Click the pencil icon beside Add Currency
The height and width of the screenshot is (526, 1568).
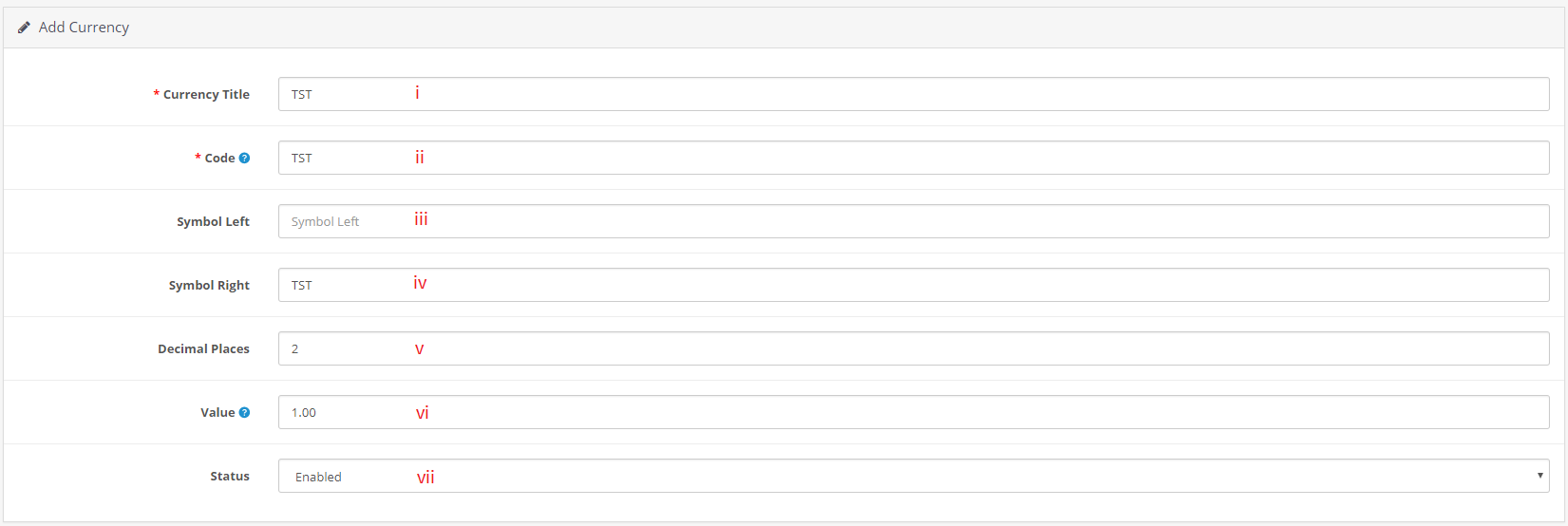click(x=24, y=28)
